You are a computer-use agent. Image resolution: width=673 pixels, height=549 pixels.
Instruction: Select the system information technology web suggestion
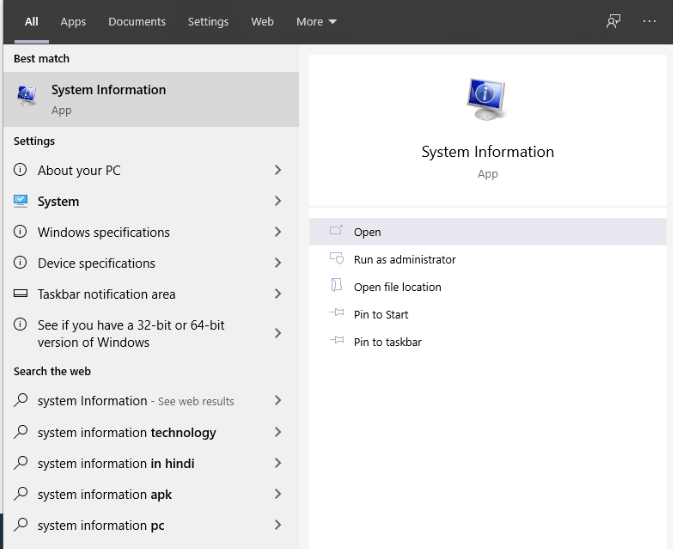(x=126, y=433)
